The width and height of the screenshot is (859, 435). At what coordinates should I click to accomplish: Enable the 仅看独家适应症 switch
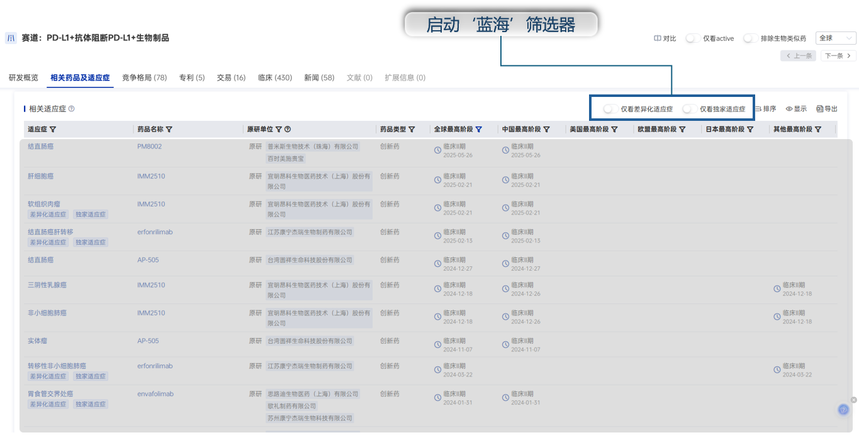tap(688, 109)
